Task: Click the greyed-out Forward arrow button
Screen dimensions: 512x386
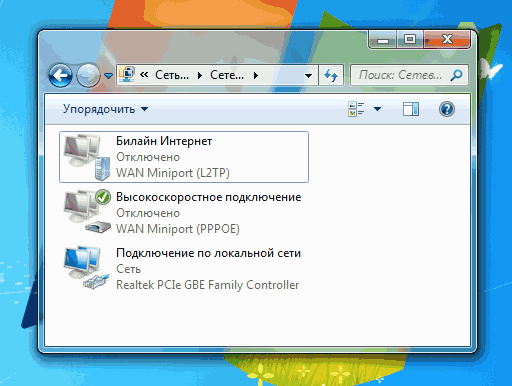Action: click(88, 75)
